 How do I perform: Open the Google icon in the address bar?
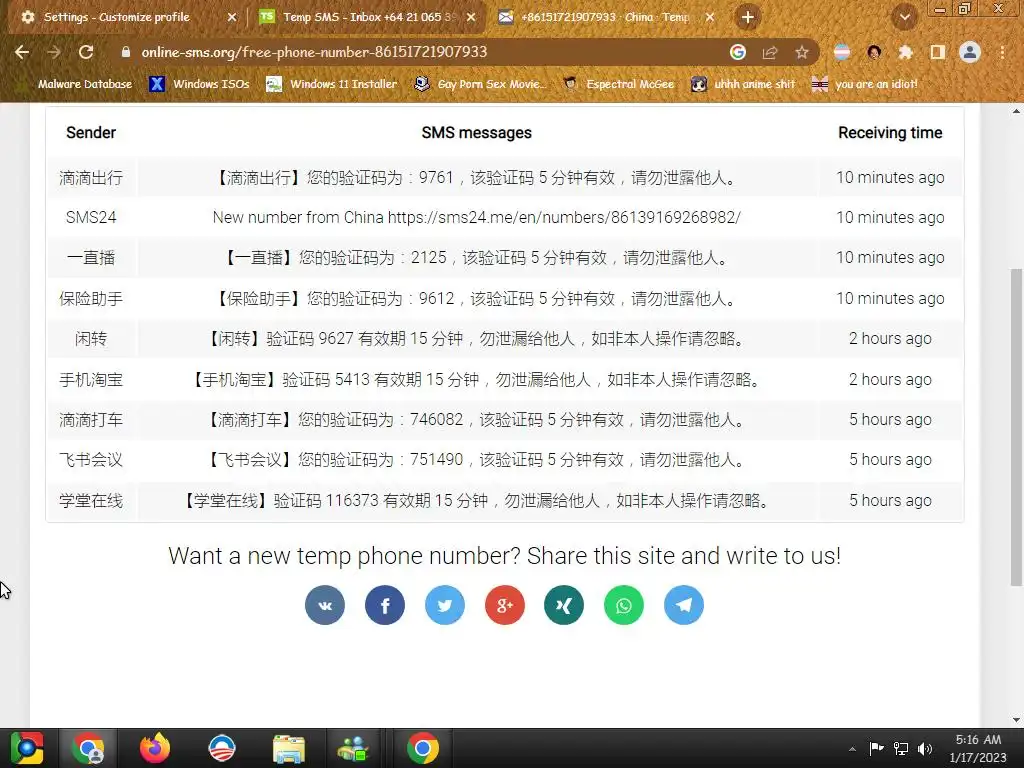738,52
